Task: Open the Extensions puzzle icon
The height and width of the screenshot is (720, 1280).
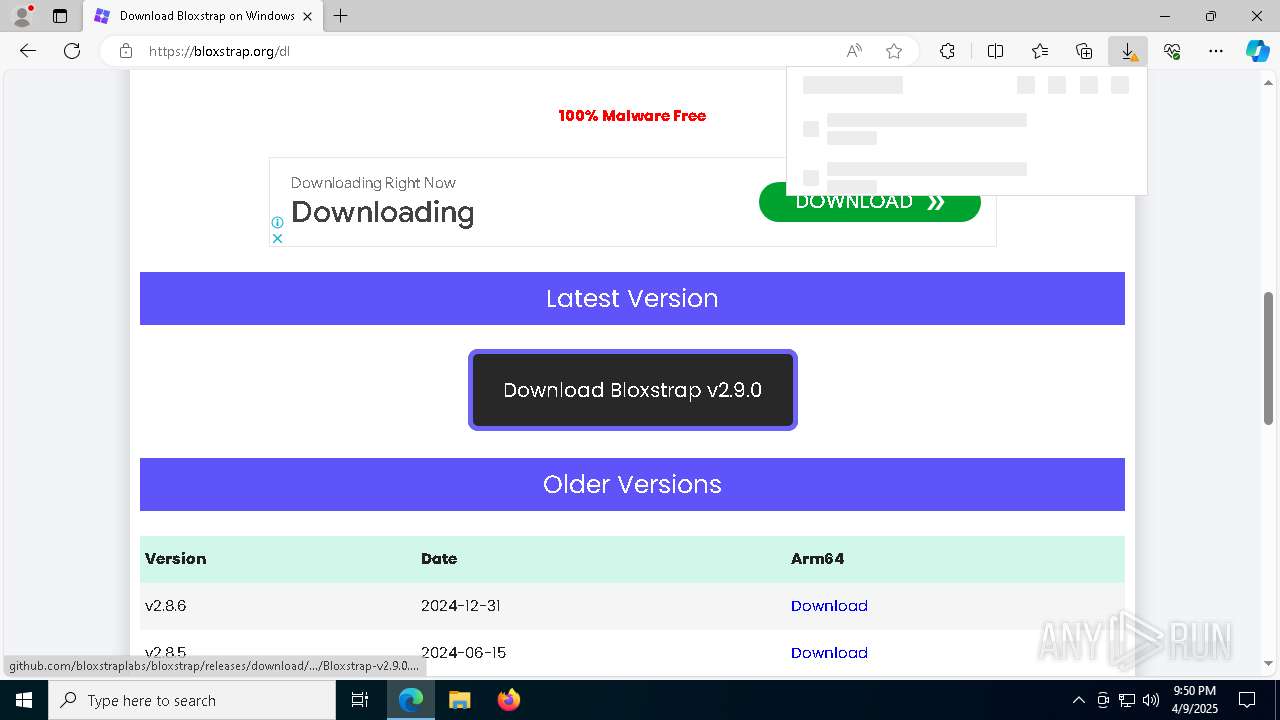Action: [947, 51]
